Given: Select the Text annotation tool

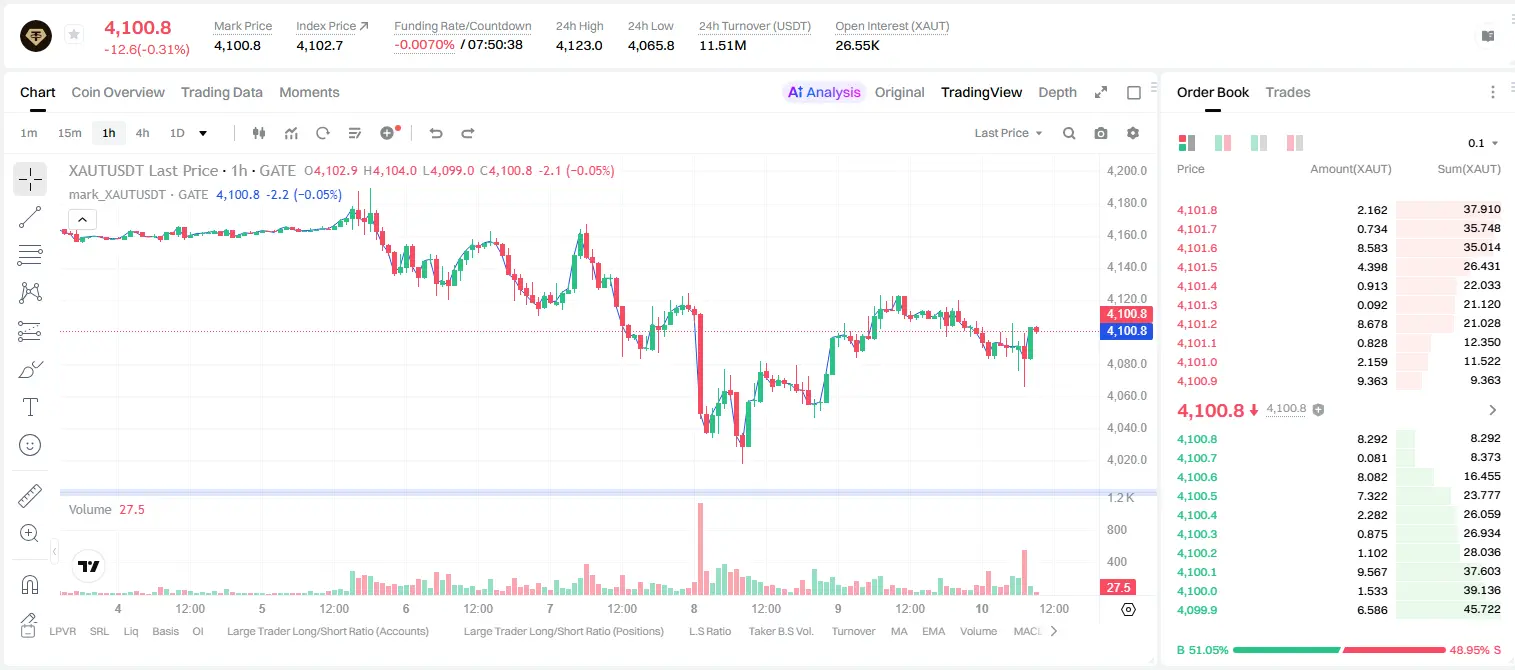Looking at the screenshot, I should tap(30, 407).
